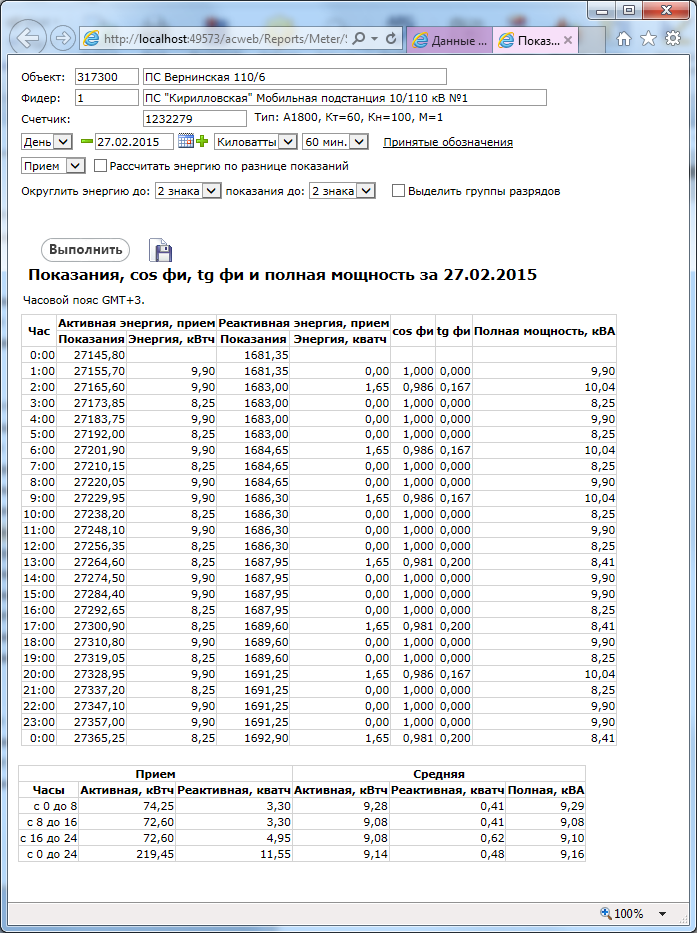Minimize the browser window
The width and height of the screenshot is (697, 933).
[602, 10]
